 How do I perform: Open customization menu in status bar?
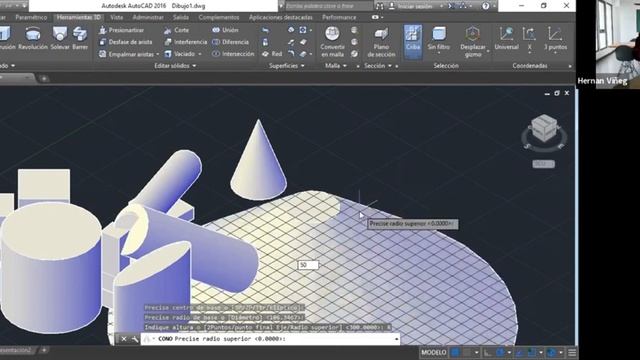pos(572,352)
